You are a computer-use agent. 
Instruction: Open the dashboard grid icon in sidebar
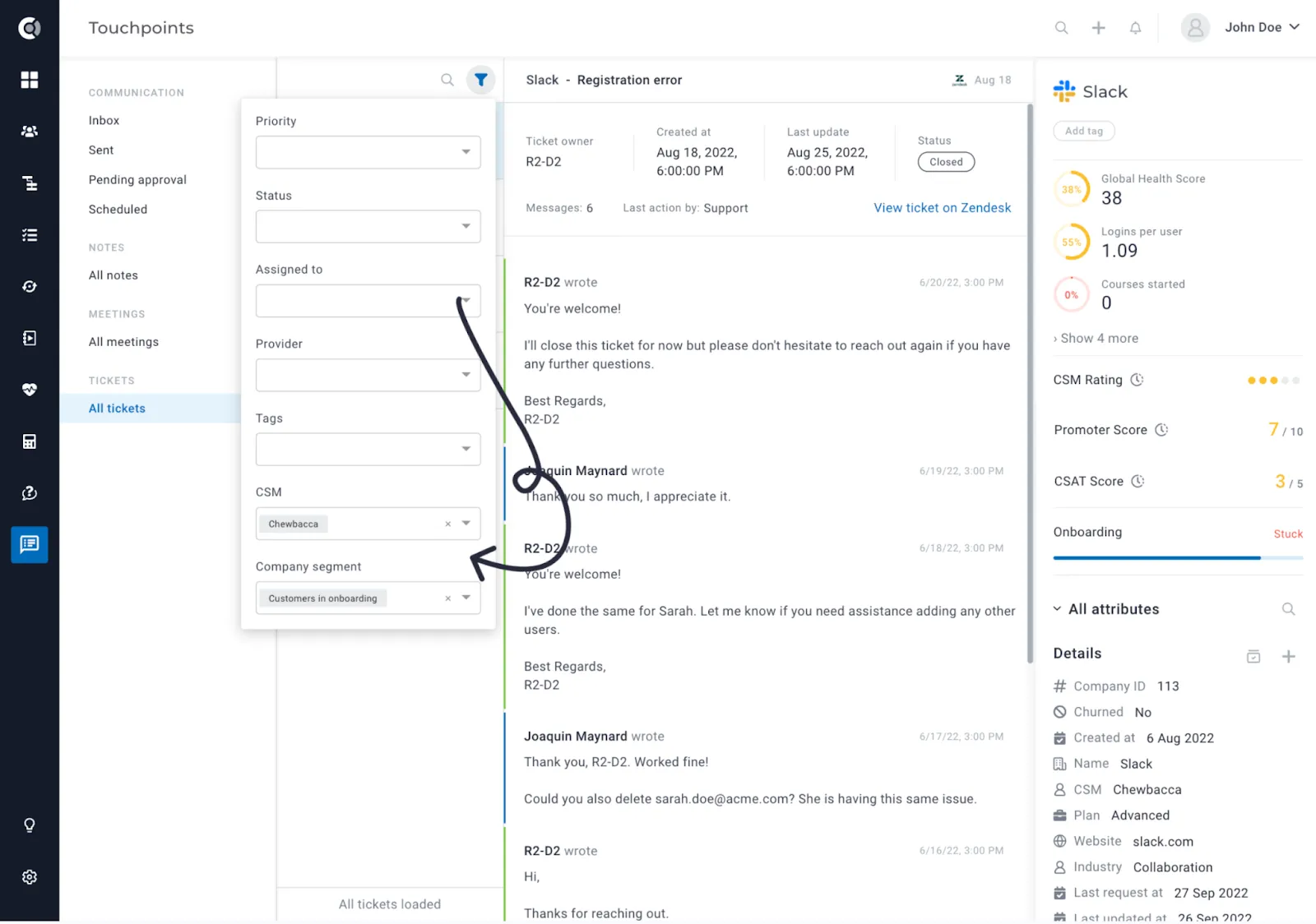[30, 80]
